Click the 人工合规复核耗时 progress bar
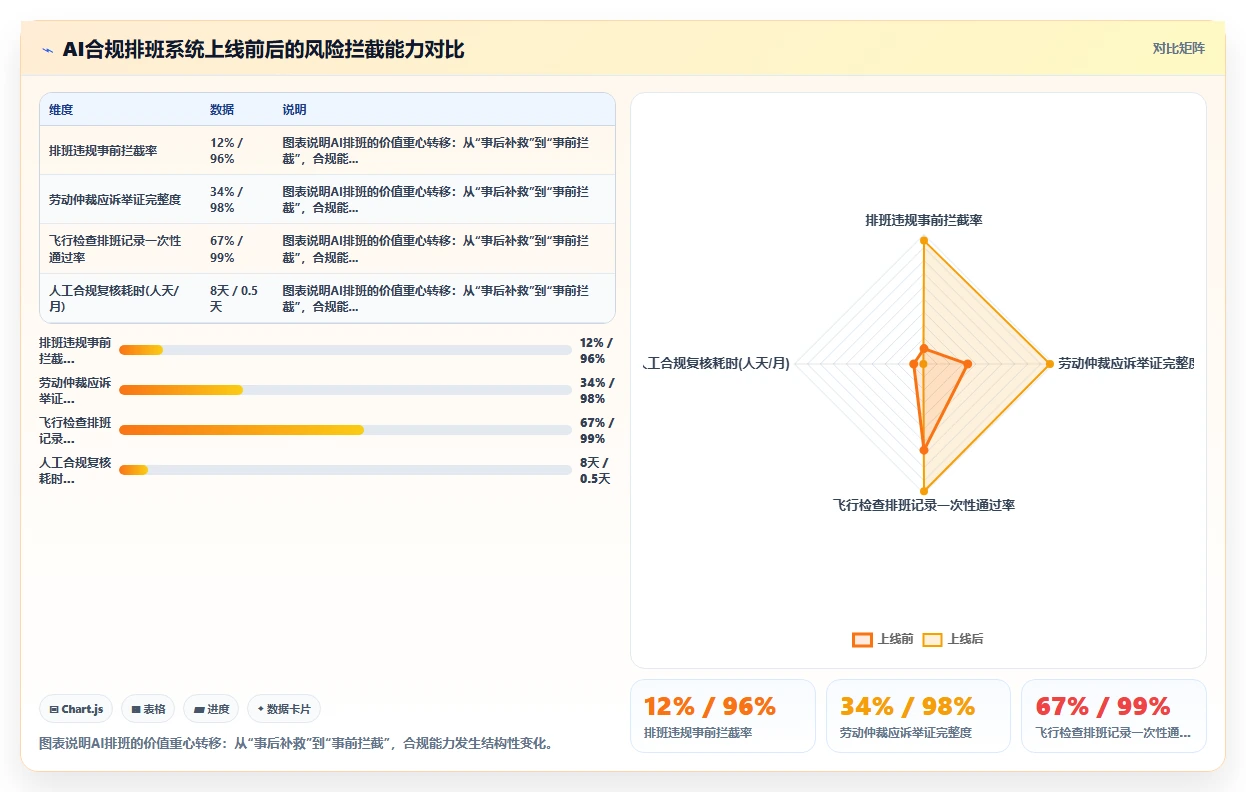The width and height of the screenshot is (1246, 792). (x=345, y=470)
